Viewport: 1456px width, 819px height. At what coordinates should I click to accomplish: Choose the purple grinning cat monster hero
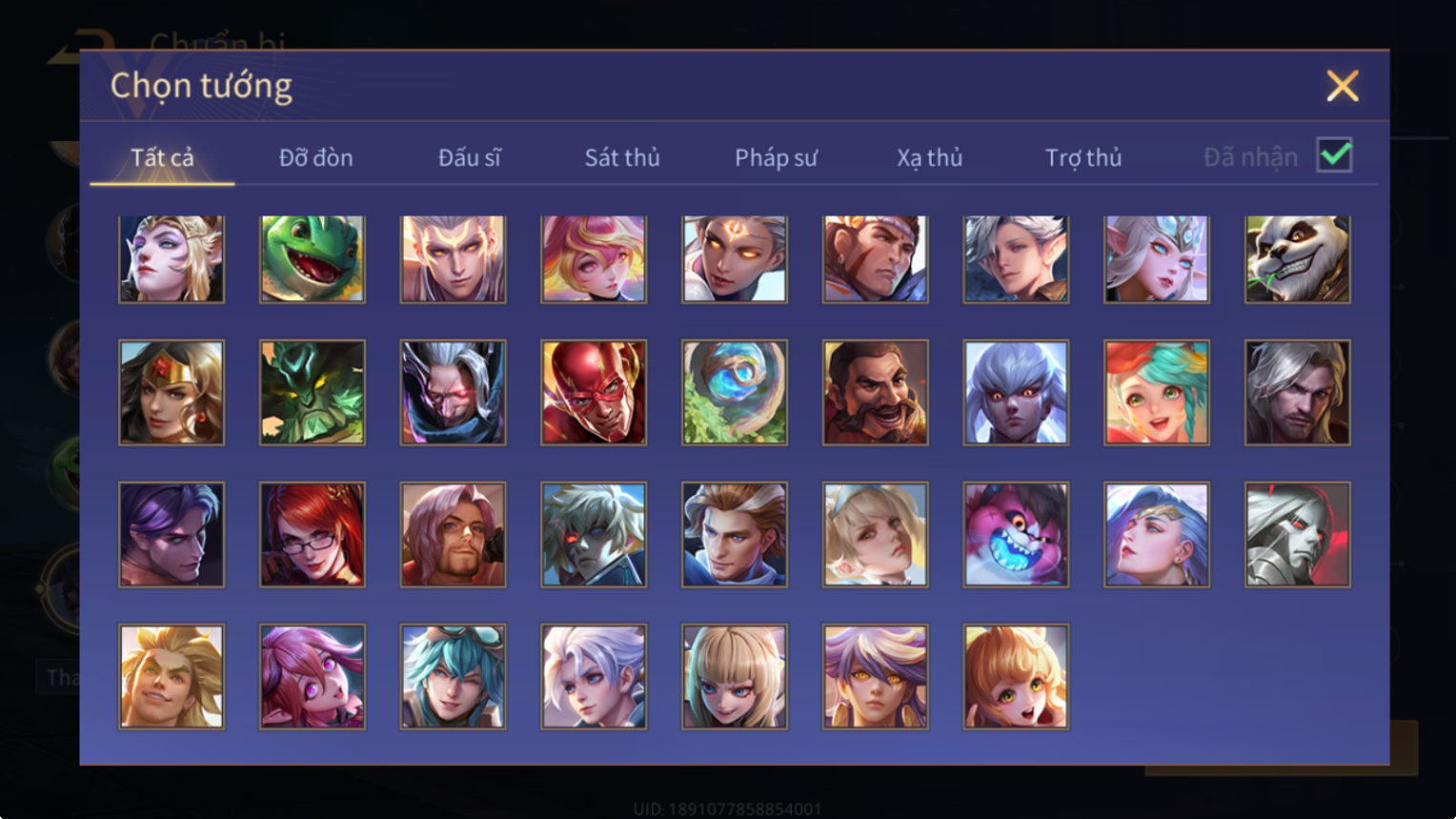1016,534
